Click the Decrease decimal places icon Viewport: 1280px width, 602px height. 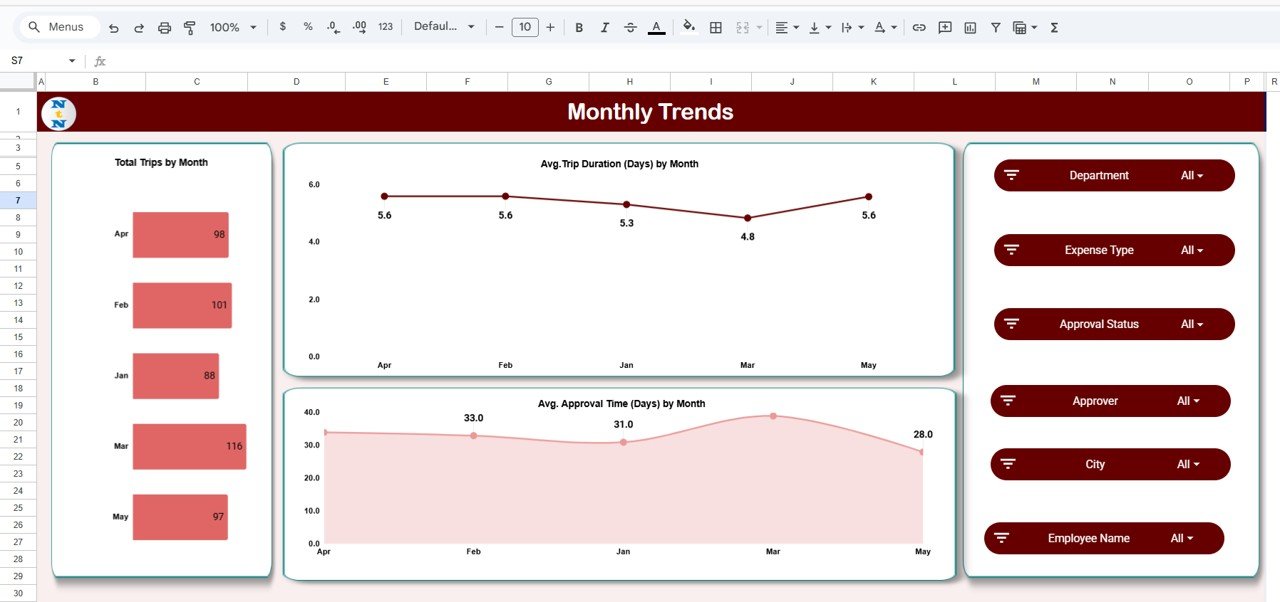[333, 27]
